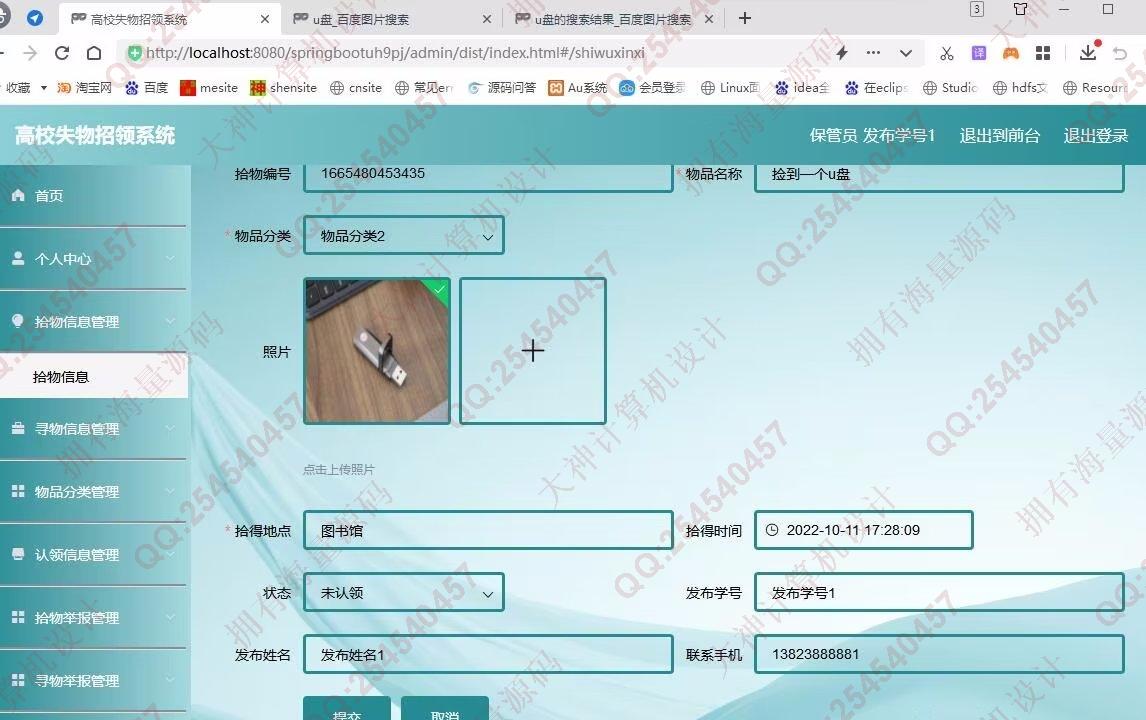Click the forward navigation arrow

30,53
